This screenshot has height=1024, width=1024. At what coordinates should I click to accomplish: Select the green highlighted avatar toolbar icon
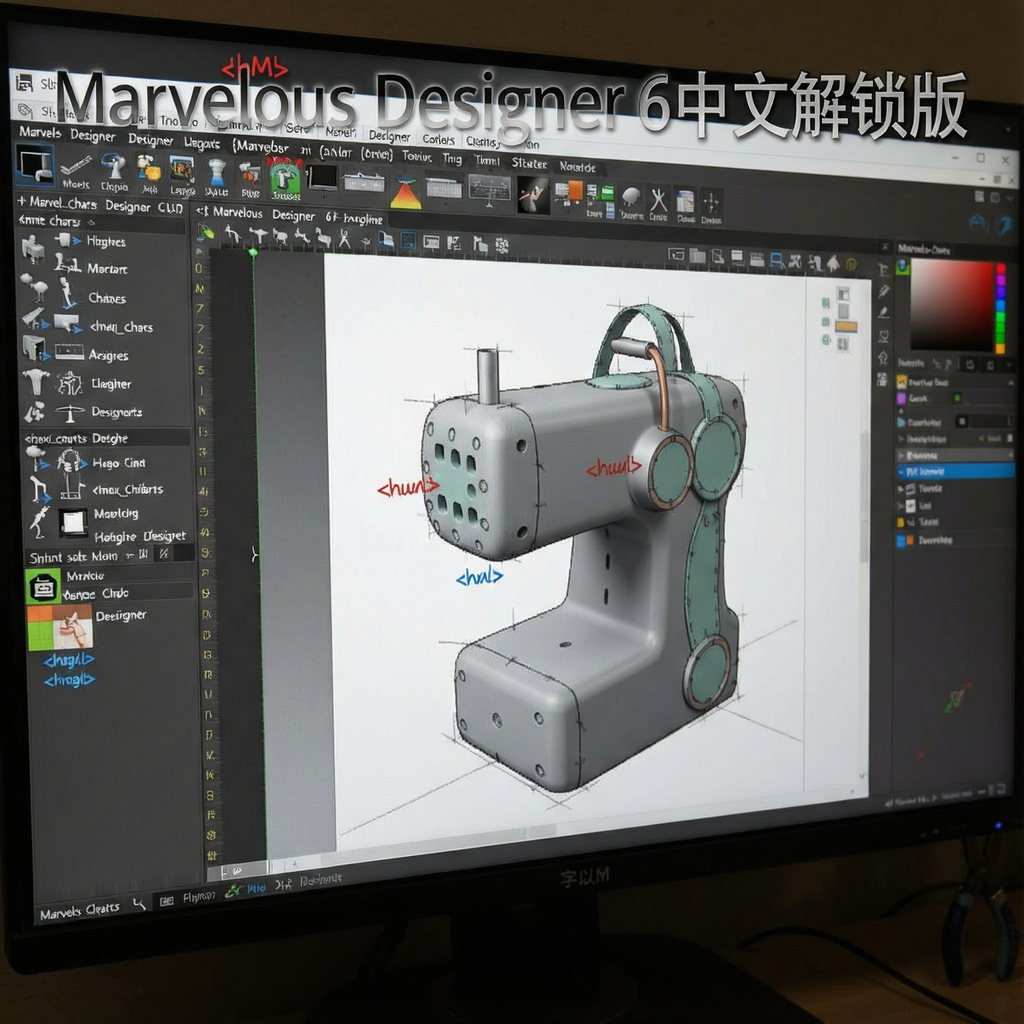pyautogui.click(x=285, y=180)
